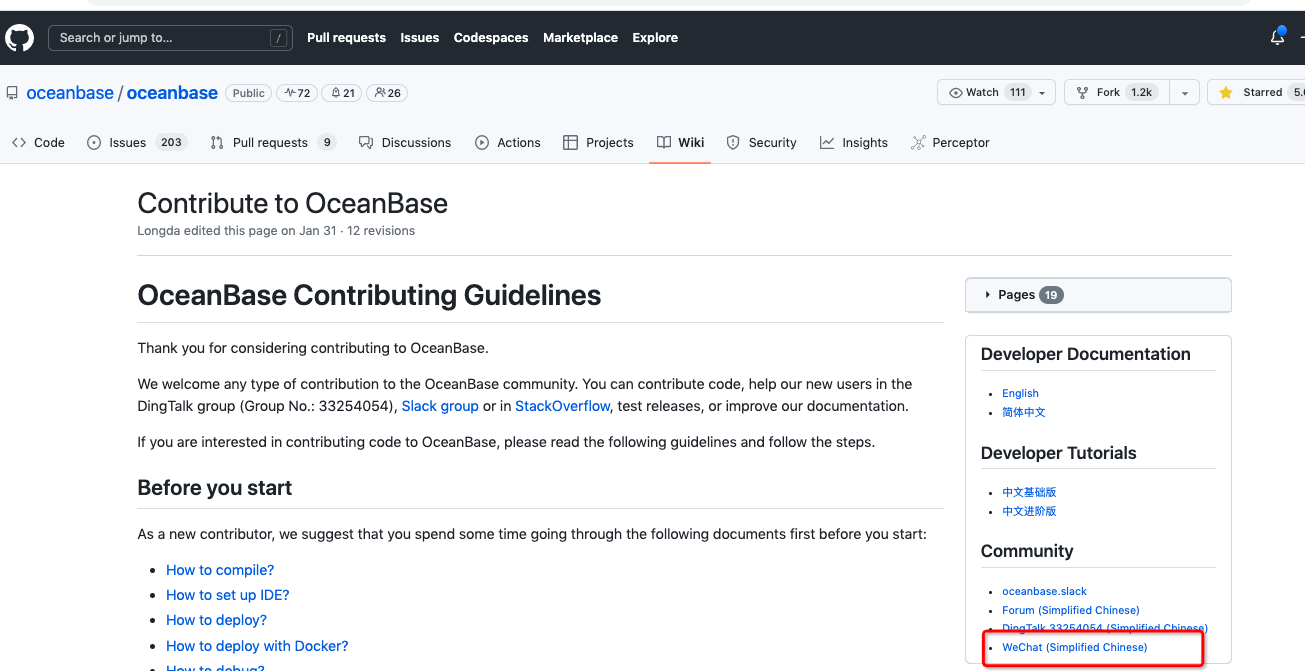
Task: Open oceanbase.slack community link
Action: 1044,591
